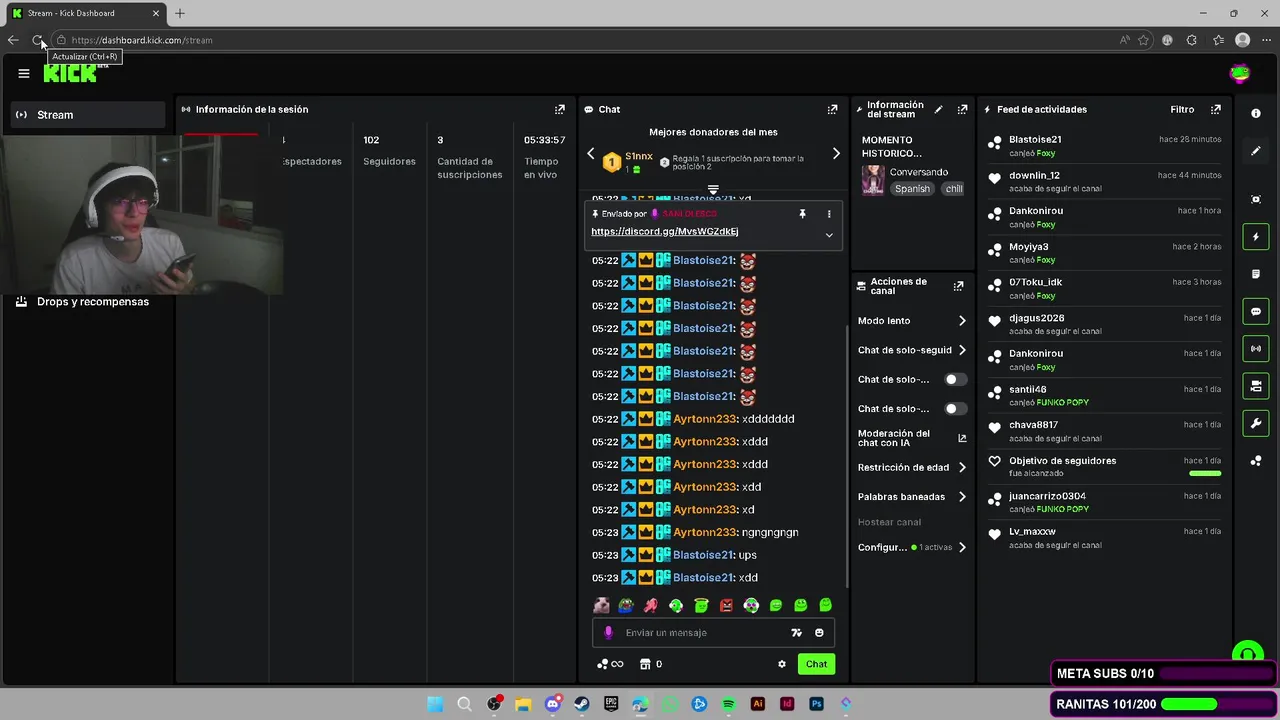
Task: Go to previous top donor
Action: tap(590, 154)
